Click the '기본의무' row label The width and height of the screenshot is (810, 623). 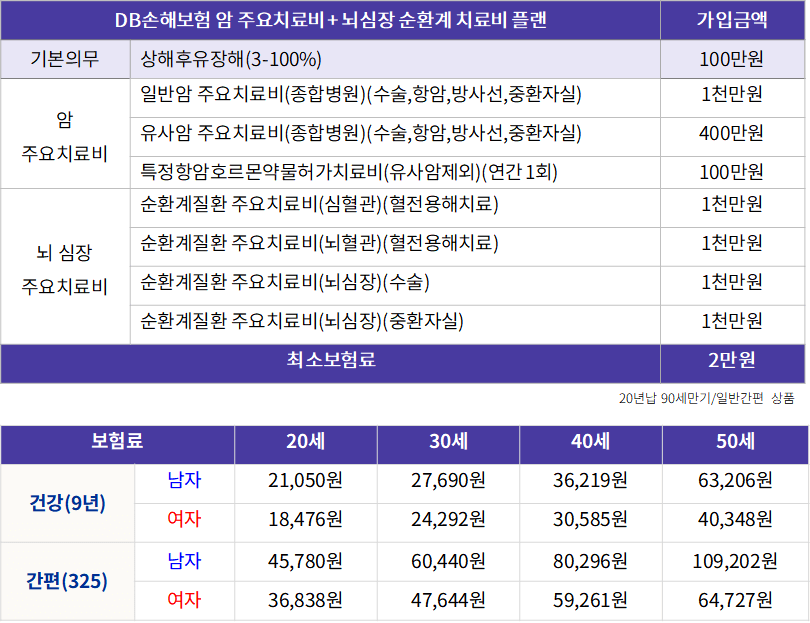[x=65, y=59]
